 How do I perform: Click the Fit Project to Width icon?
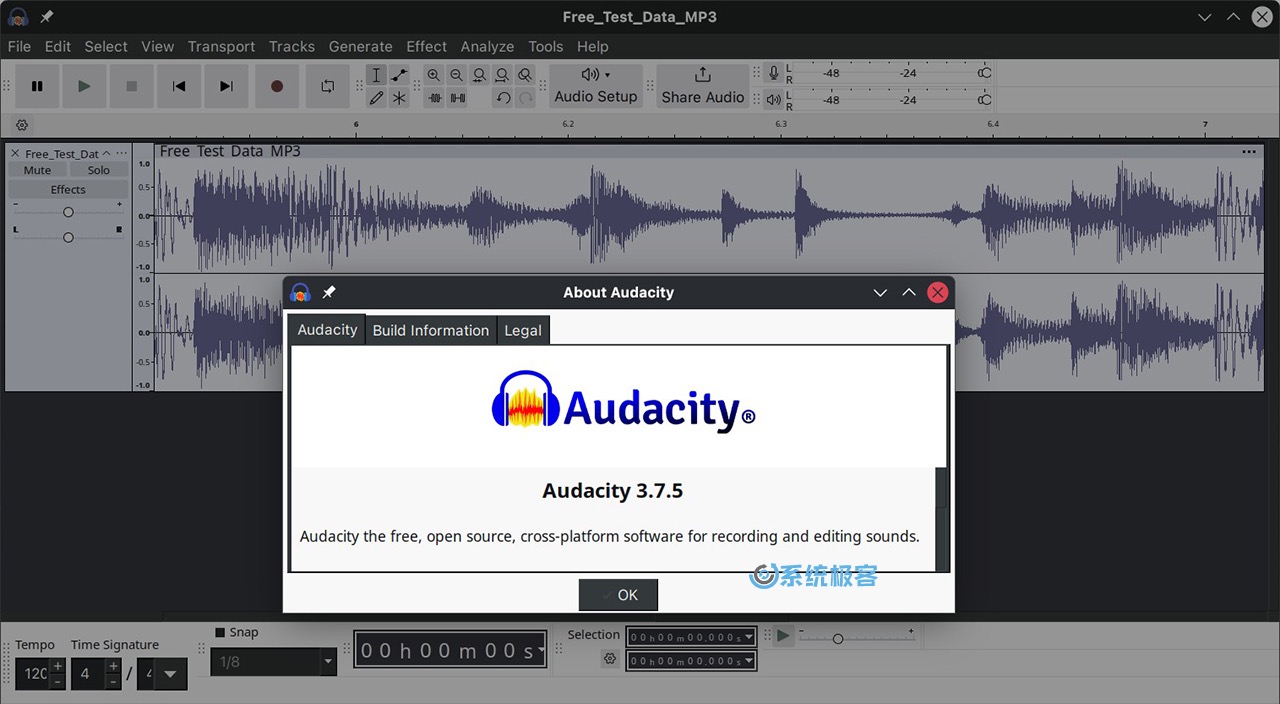pos(502,75)
